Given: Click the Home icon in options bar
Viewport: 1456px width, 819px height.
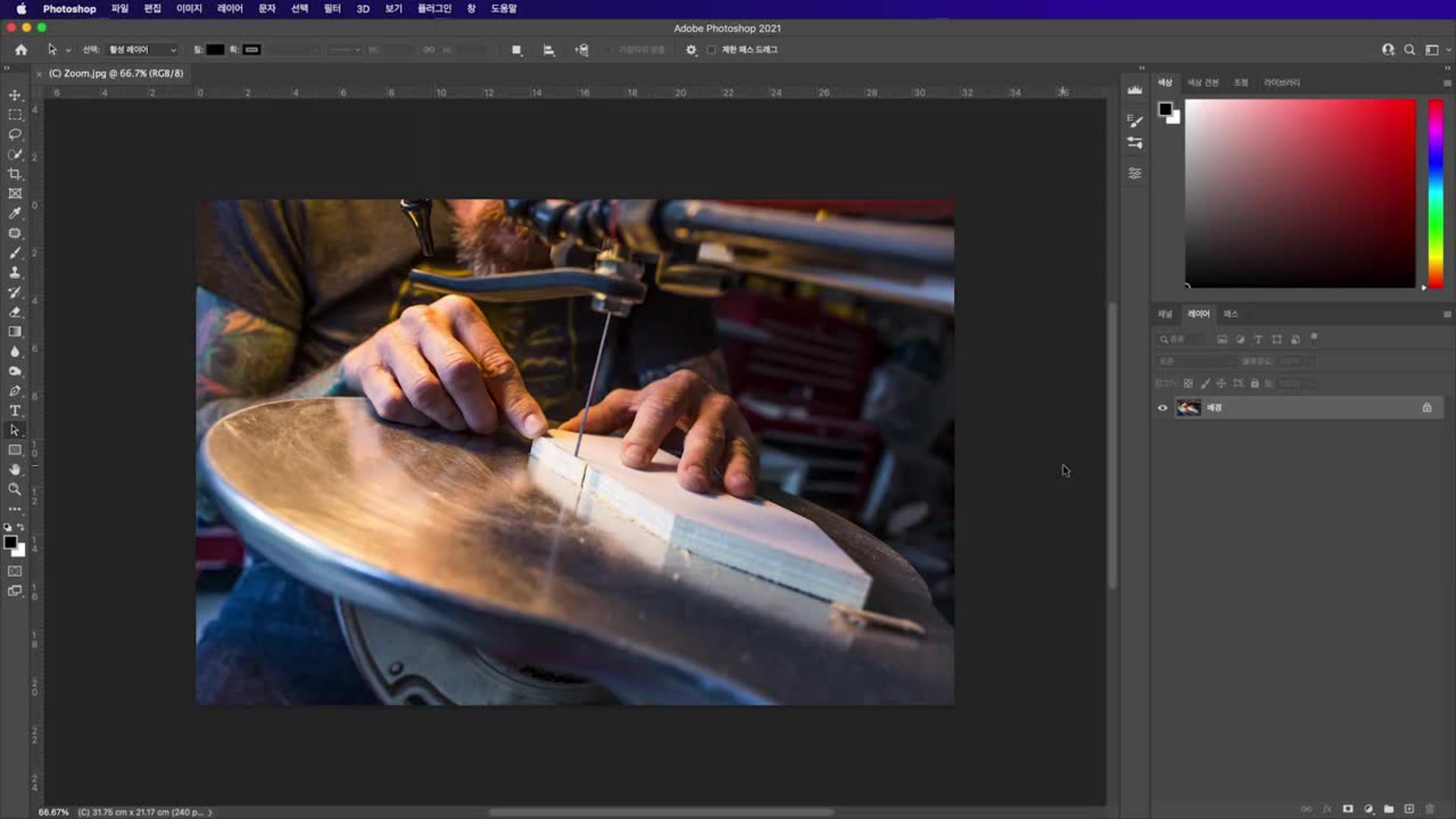Looking at the screenshot, I should (x=21, y=50).
